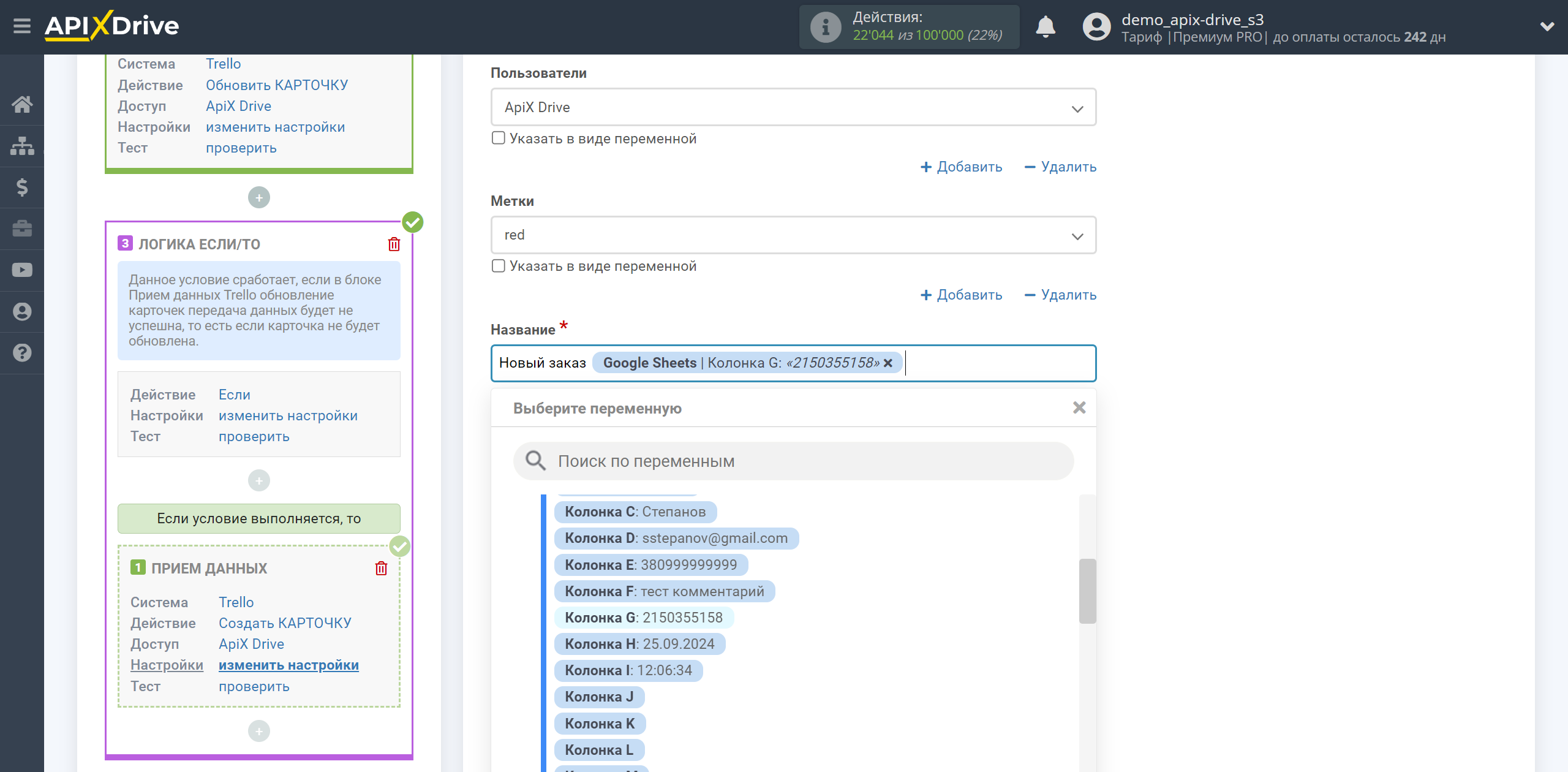Add a step below the Если condition box
Viewport: 1568px width, 772px height.
click(x=259, y=480)
